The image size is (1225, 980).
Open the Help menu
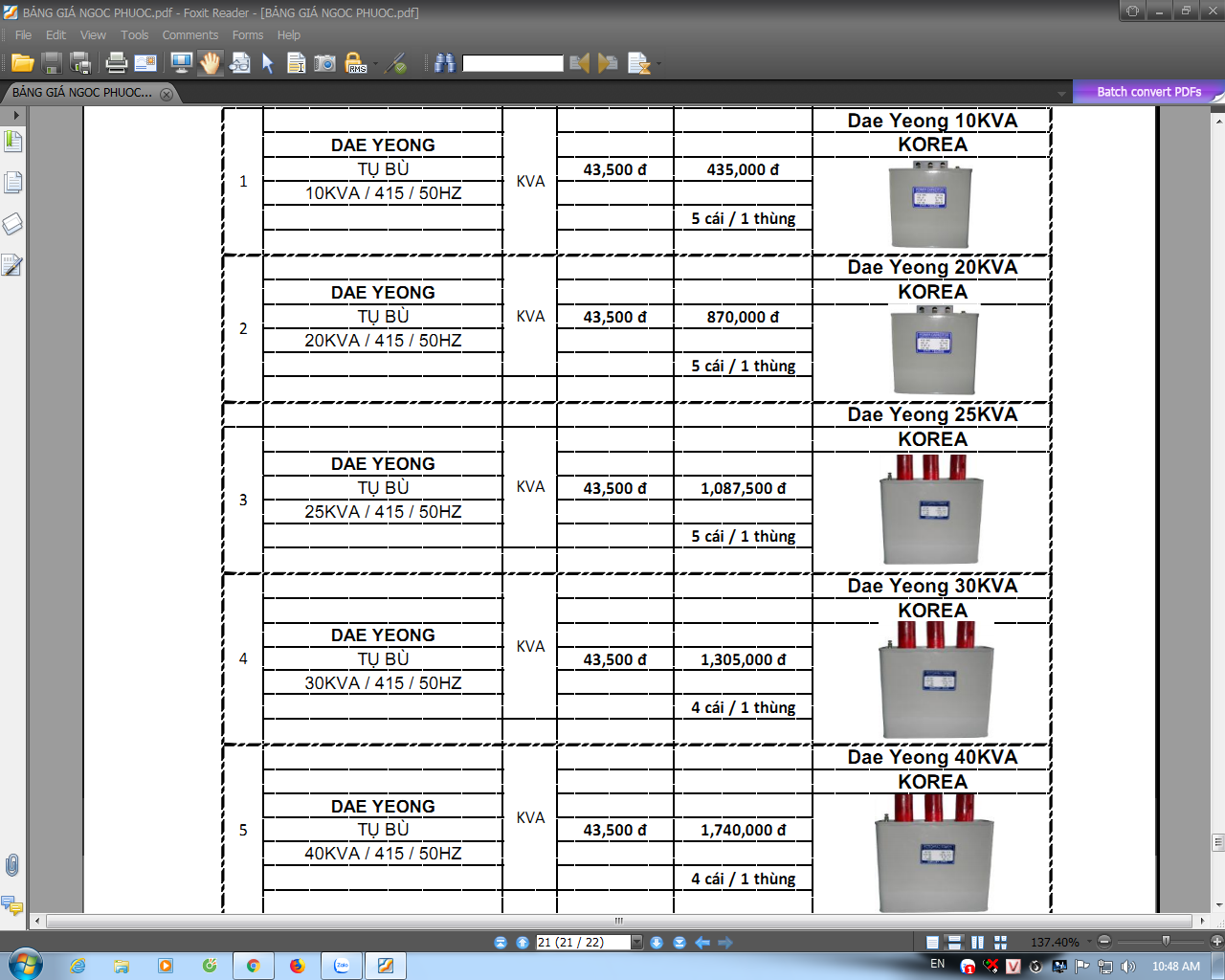(288, 35)
